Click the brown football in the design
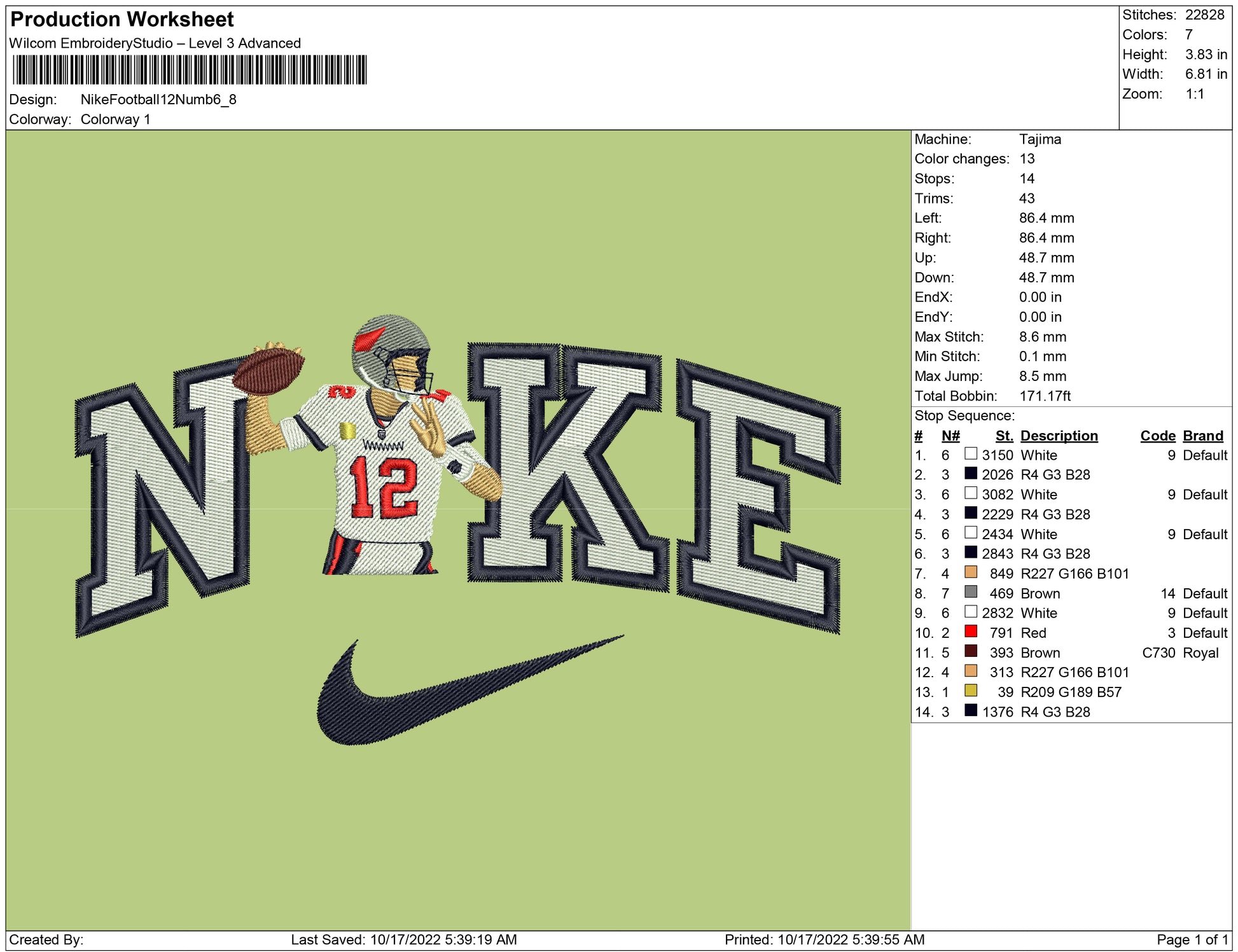This screenshot has width=1238, height=952. [x=268, y=371]
